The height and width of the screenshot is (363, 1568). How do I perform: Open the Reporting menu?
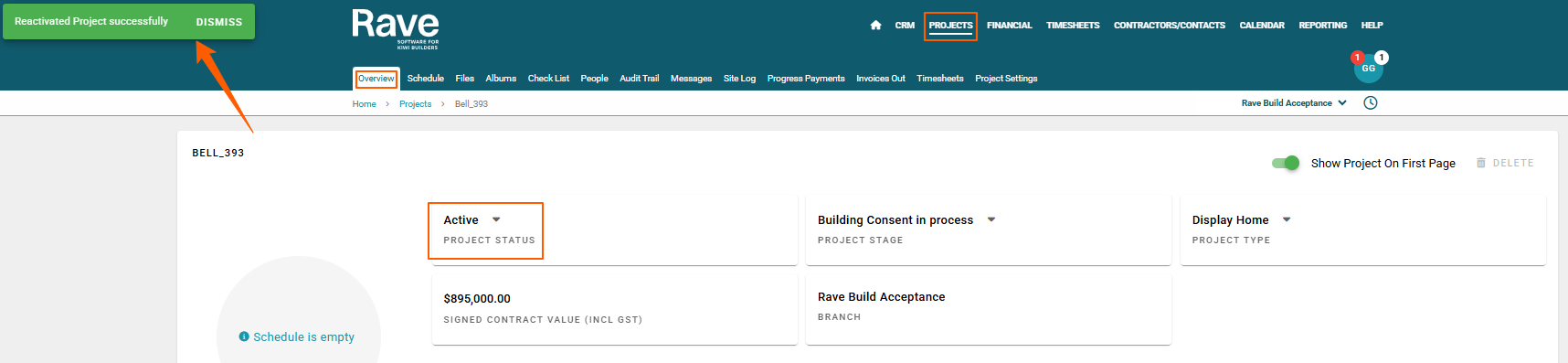pyautogui.click(x=1323, y=26)
